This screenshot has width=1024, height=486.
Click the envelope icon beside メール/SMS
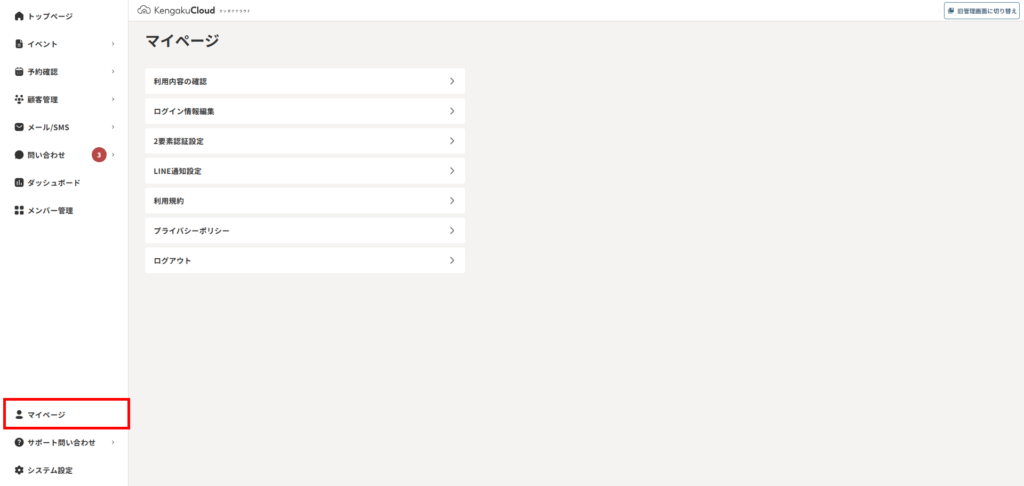pyautogui.click(x=19, y=127)
